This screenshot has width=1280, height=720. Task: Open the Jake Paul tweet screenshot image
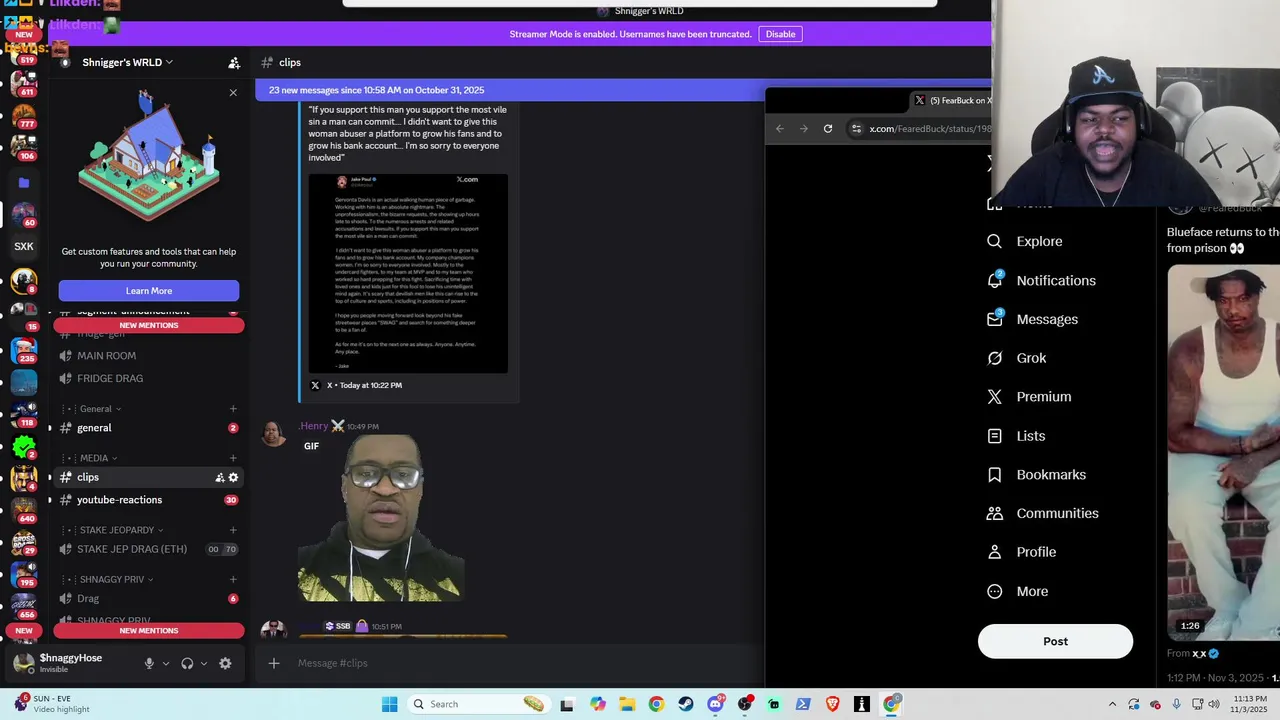pos(408,273)
